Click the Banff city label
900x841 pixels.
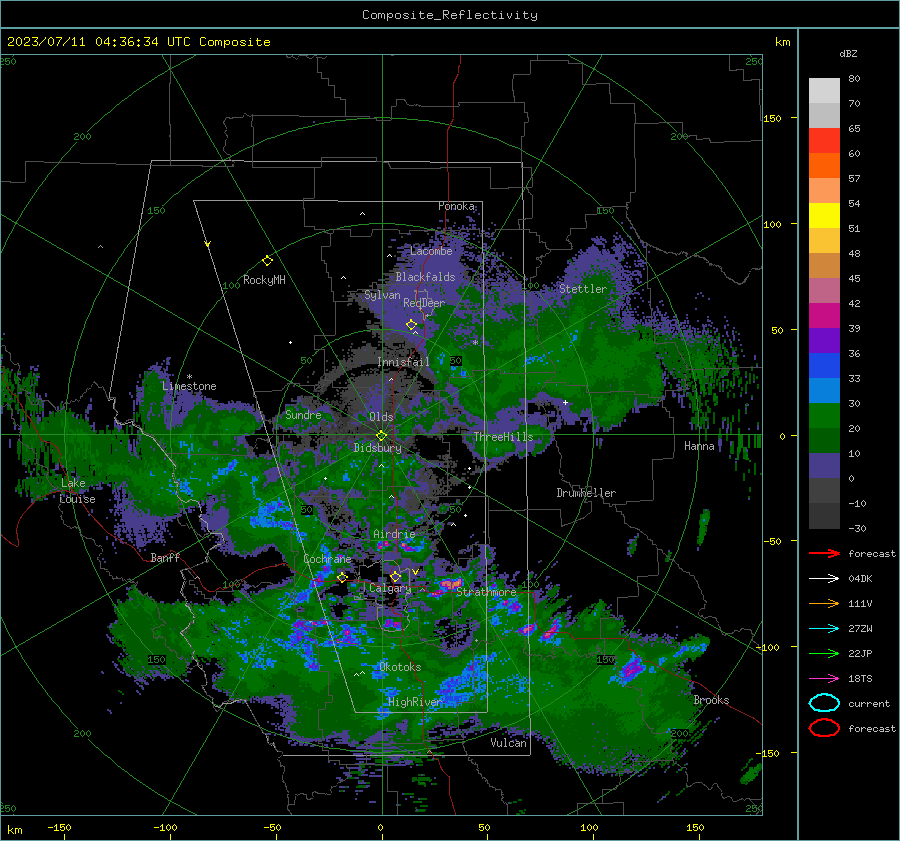pyautogui.click(x=165, y=557)
